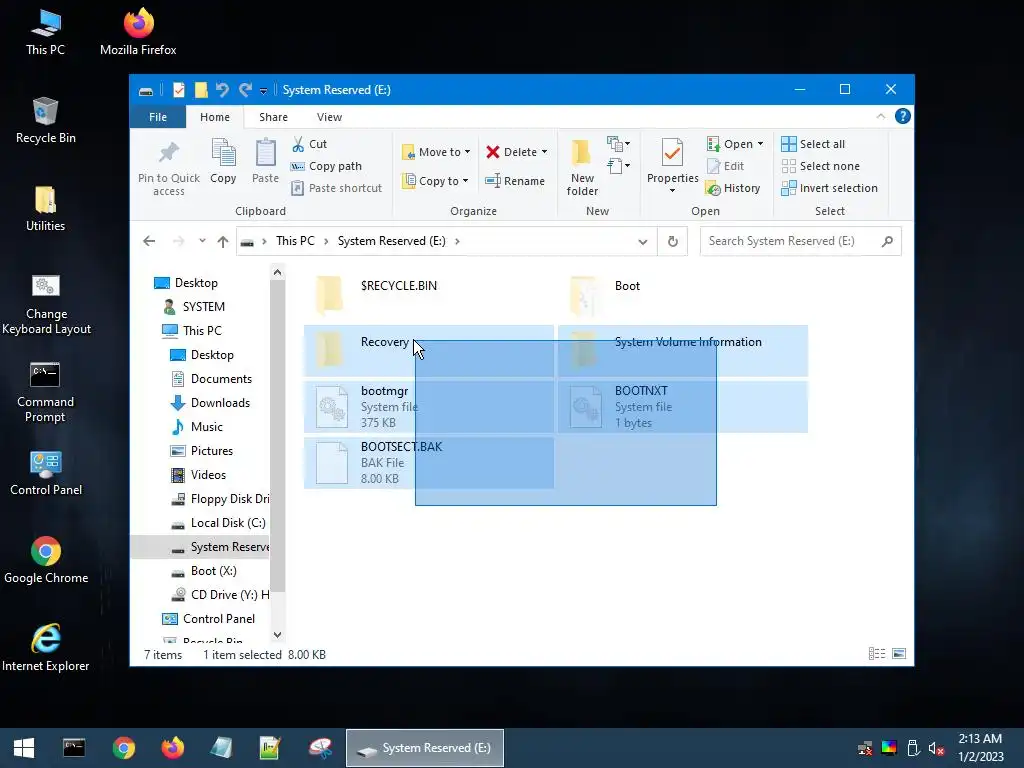
Task: Click Select none
Action: pyautogui.click(x=821, y=166)
